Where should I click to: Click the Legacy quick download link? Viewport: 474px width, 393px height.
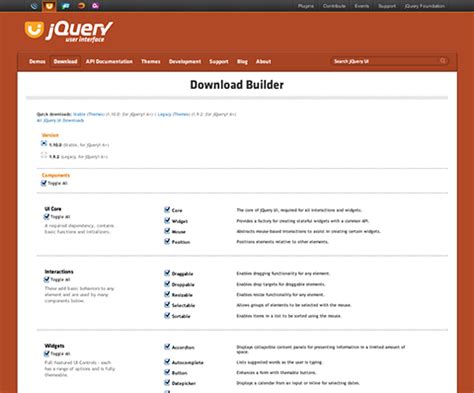tap(164, 114)
